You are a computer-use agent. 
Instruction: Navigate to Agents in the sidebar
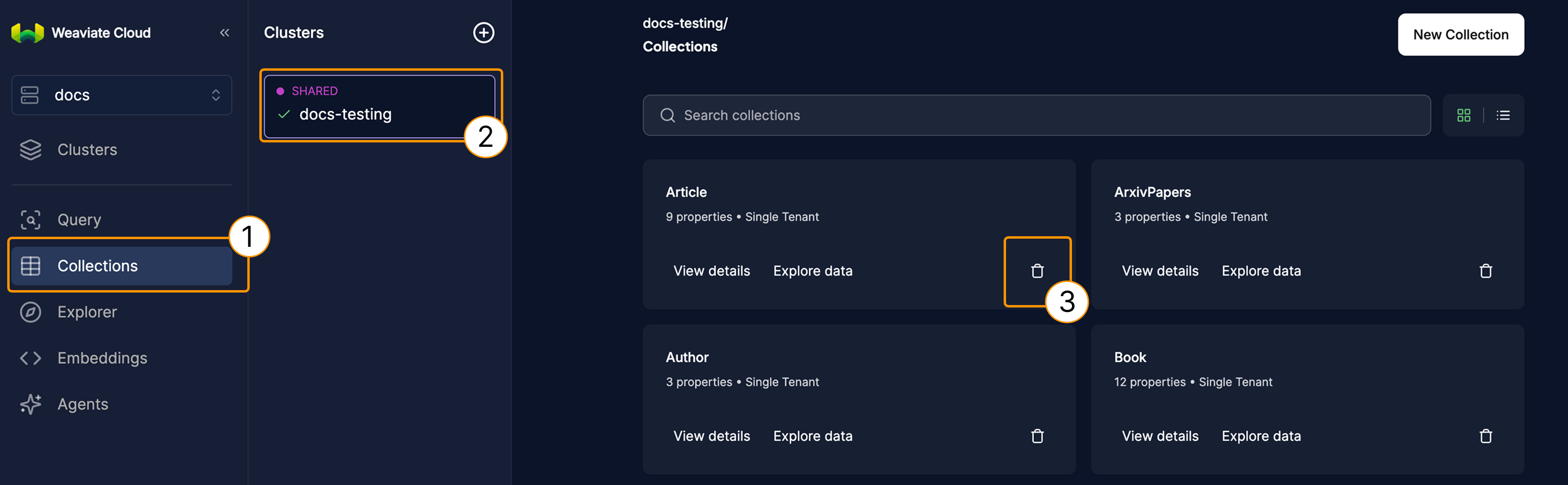tap(82, 405)
